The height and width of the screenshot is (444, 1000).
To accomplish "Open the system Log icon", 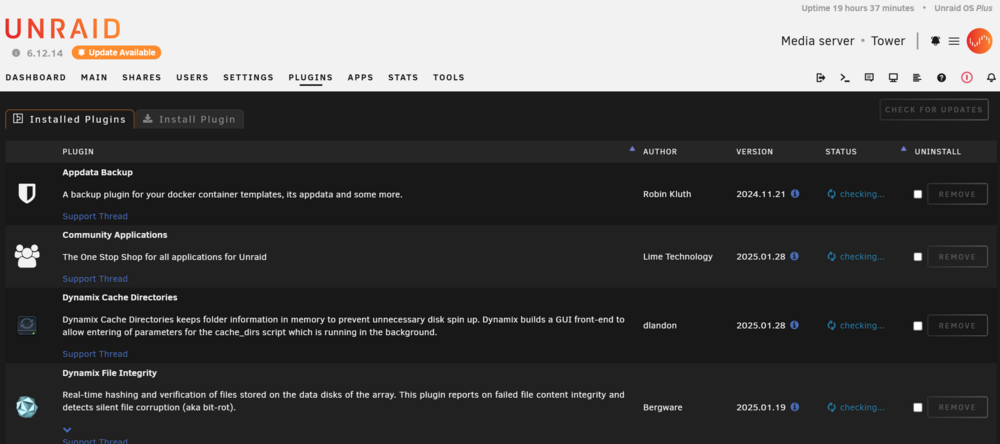I will point(917,78).
